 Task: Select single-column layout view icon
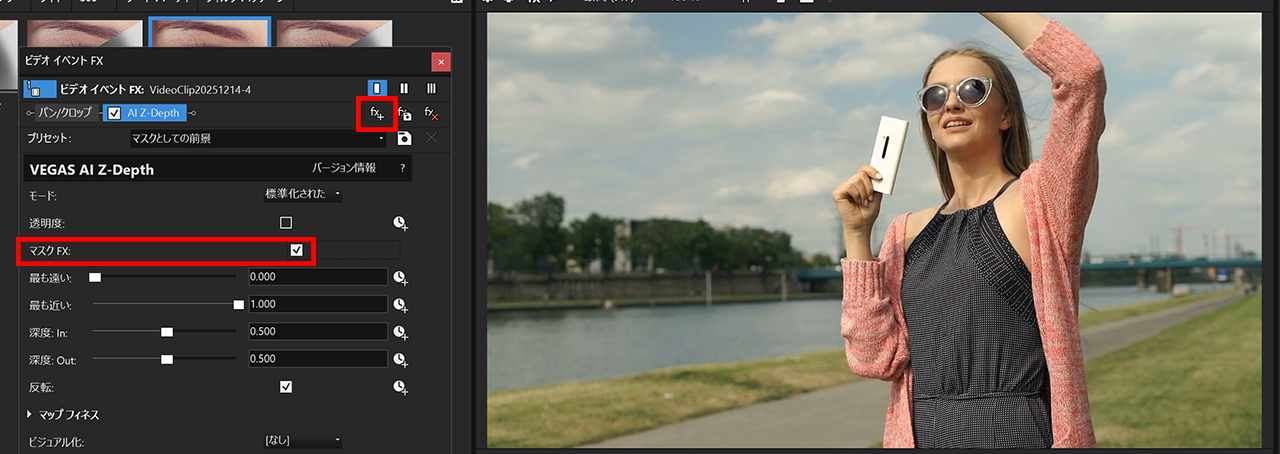(377, 89)
